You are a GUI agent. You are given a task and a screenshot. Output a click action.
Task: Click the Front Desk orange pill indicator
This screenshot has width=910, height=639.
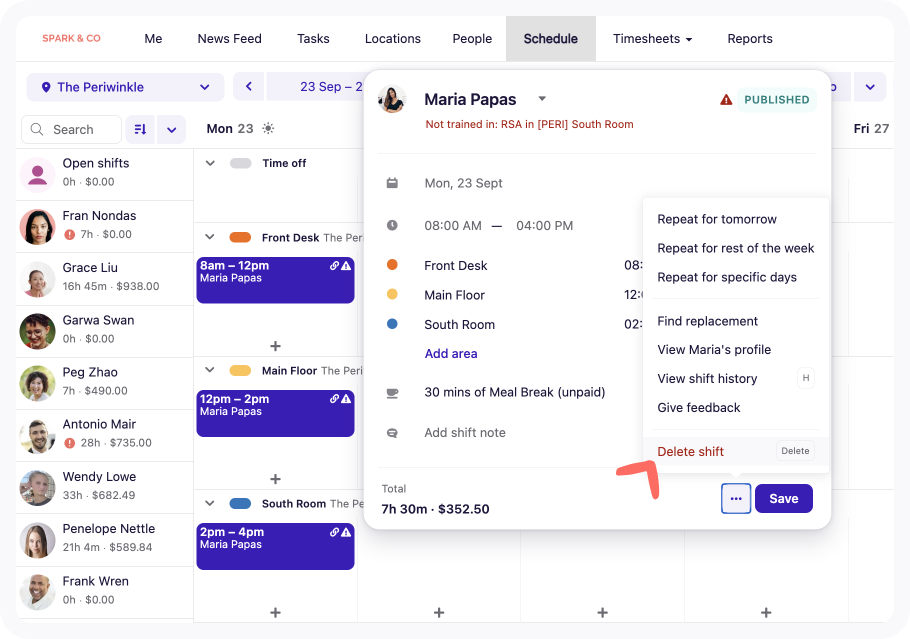pos(240,237)
